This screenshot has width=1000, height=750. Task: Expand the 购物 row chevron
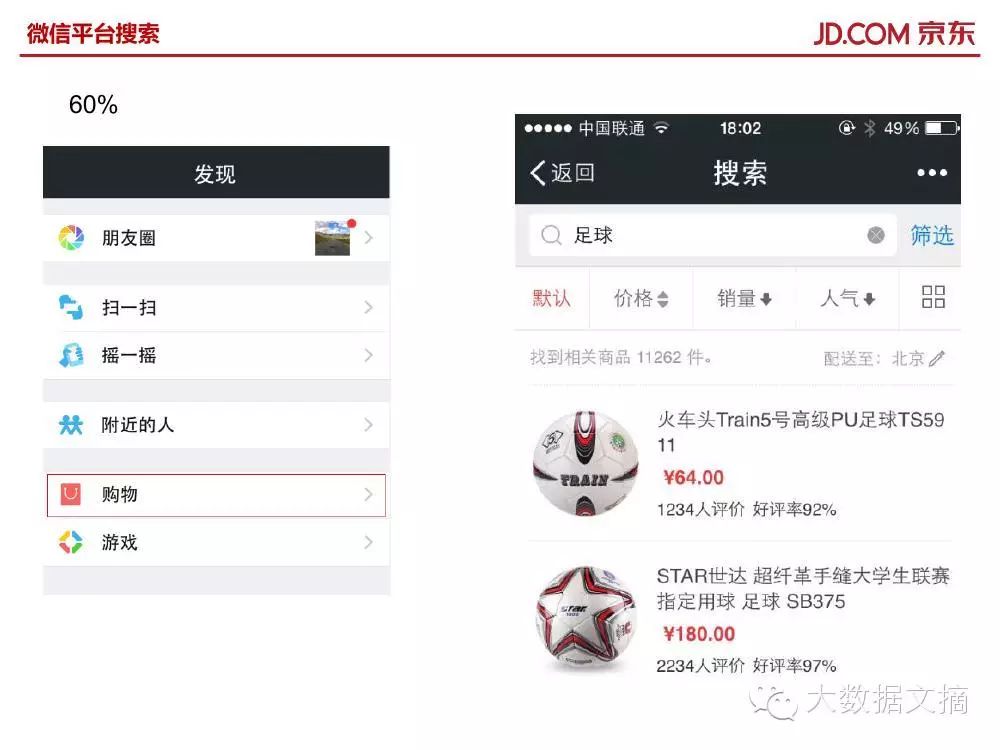point(368,494)
